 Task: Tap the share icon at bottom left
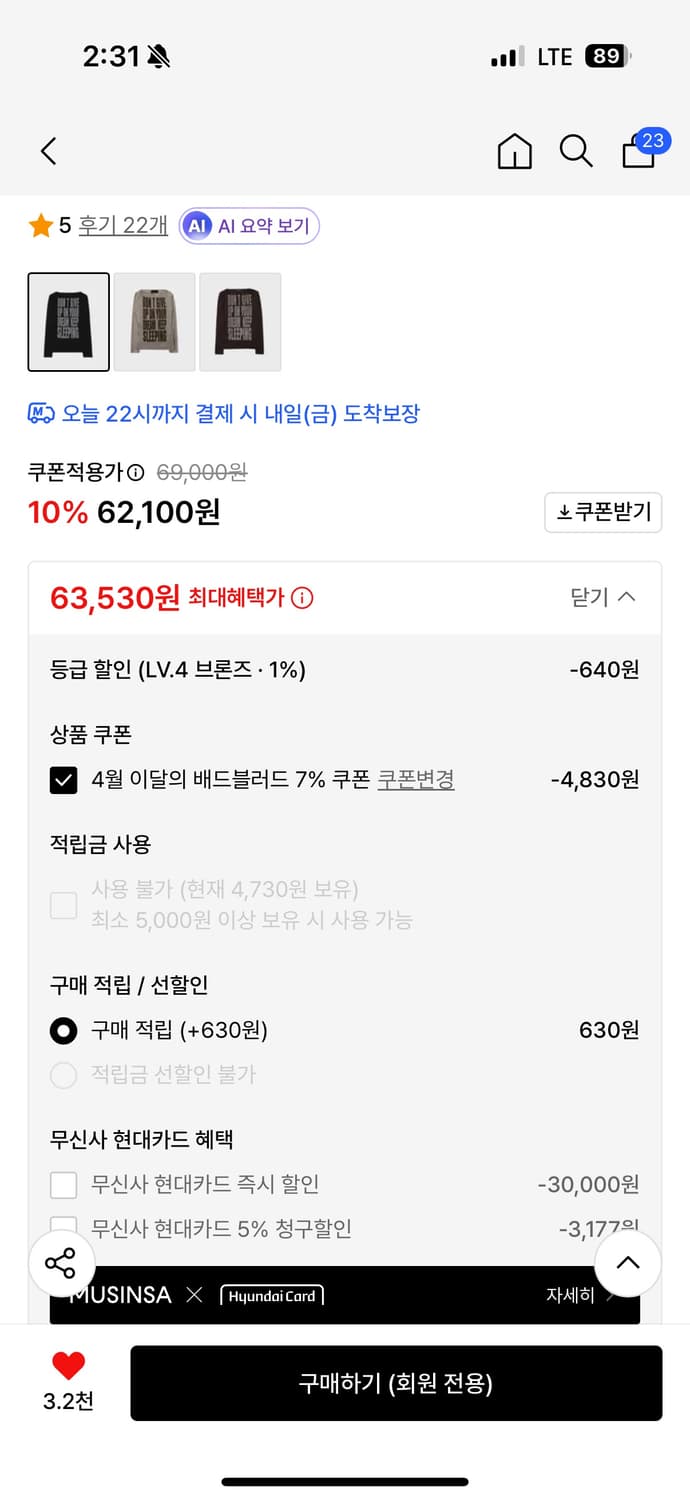[62, 1263]
